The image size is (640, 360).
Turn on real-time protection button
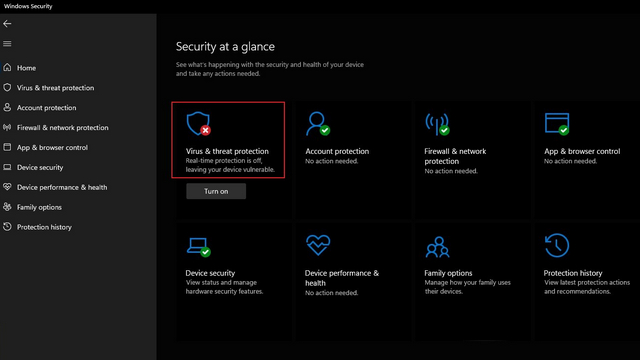coord(216,191)
